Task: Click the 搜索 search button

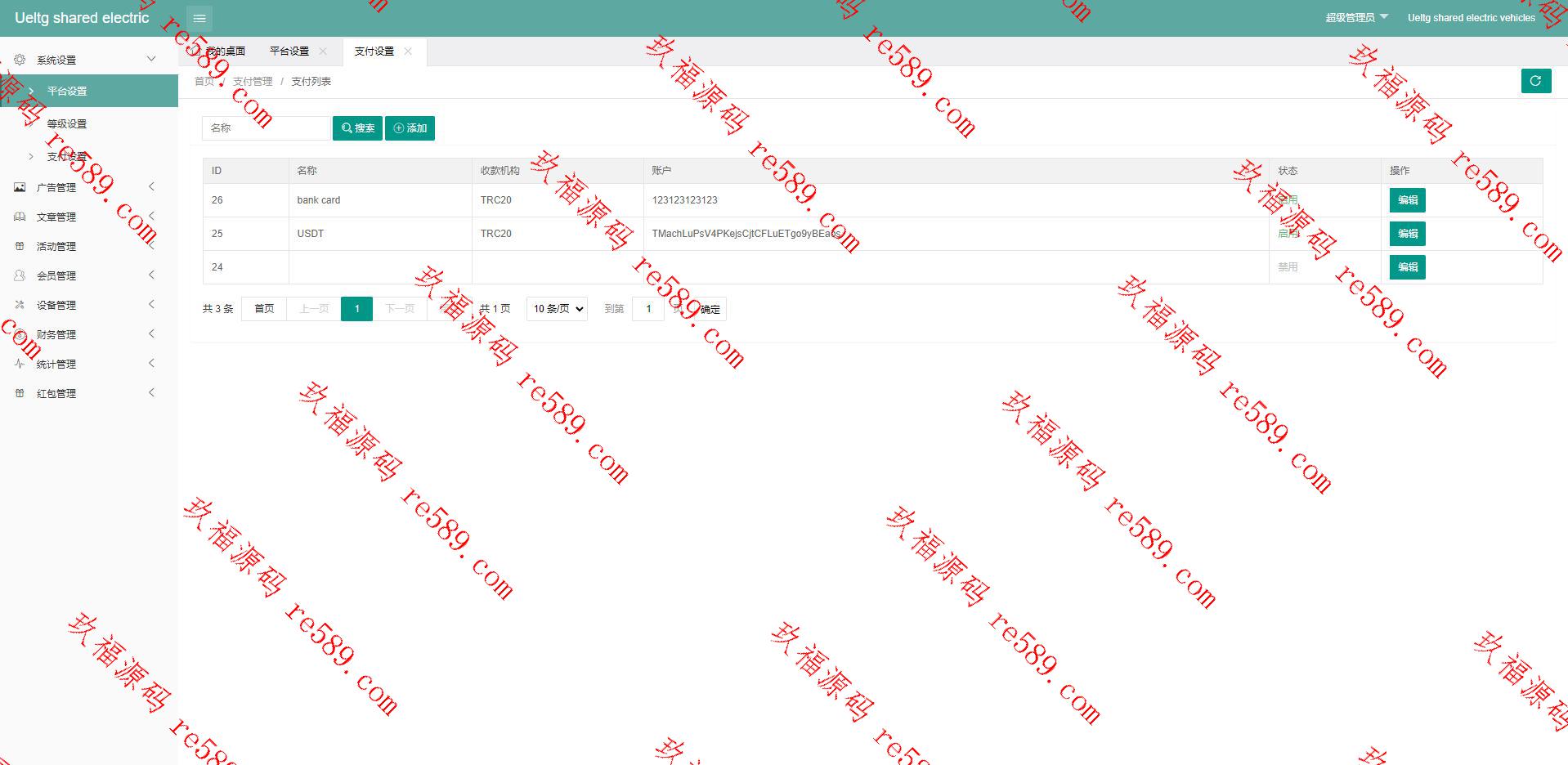Action: (357, 128)
